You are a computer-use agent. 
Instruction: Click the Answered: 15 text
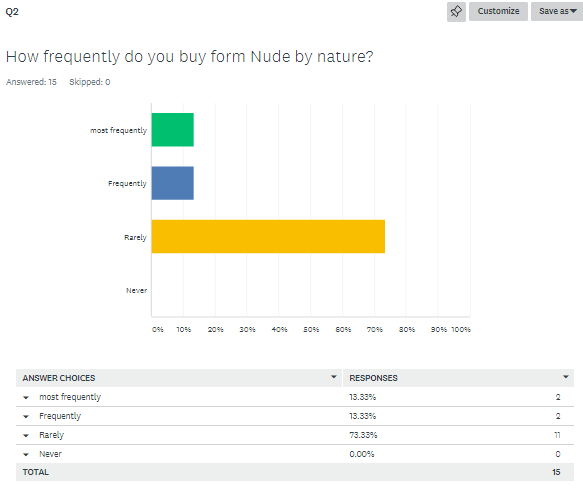pyautogui.click(x=31, y=82)
